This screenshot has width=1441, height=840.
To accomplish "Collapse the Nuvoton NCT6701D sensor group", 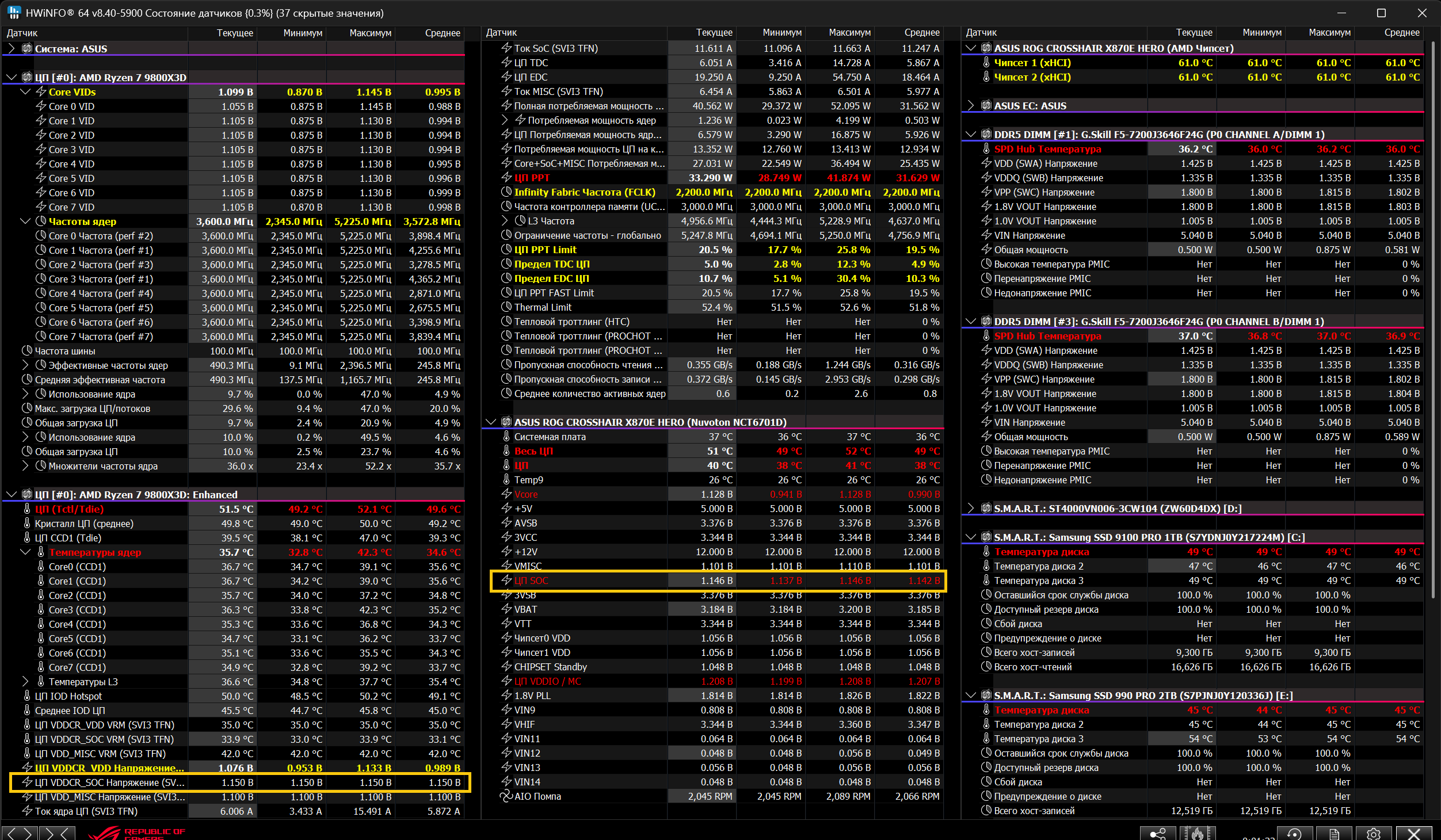I will [491, 422].
